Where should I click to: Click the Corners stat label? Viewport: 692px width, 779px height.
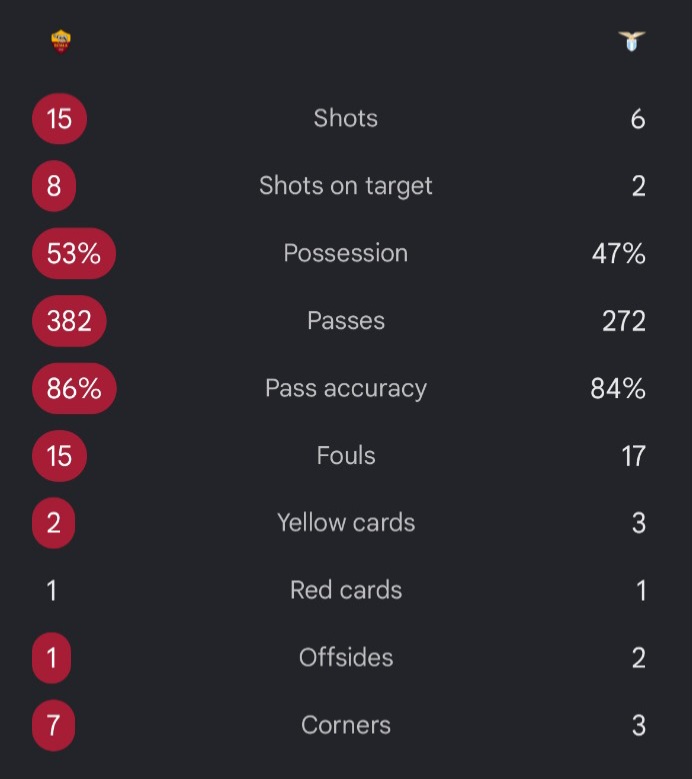346,725
